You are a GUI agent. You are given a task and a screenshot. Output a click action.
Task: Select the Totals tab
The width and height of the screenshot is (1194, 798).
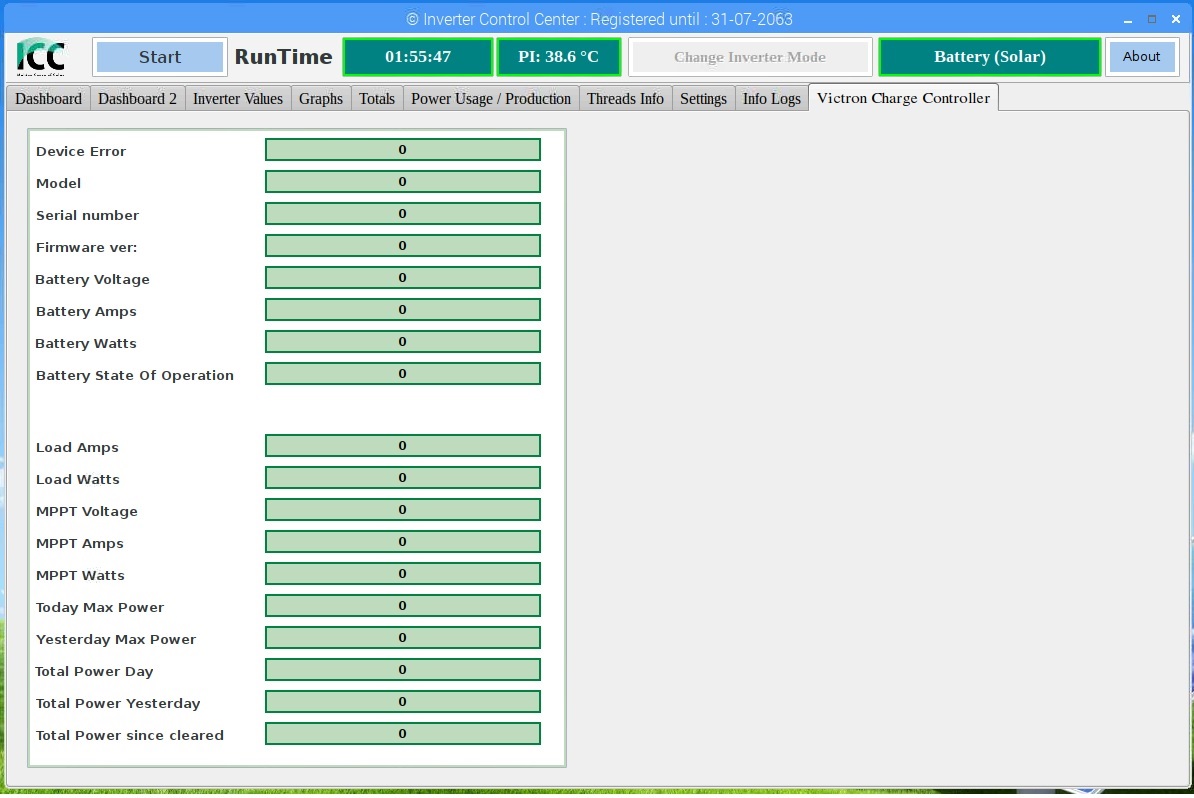pos(377,98)
